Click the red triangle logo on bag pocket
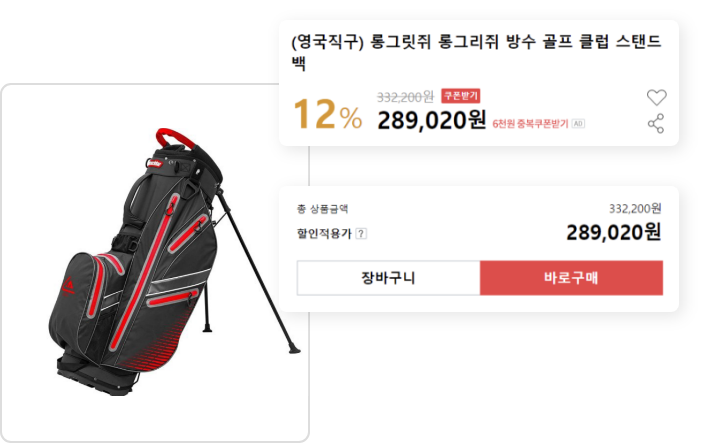Screen dimensions: 707x443 [68, 286]
